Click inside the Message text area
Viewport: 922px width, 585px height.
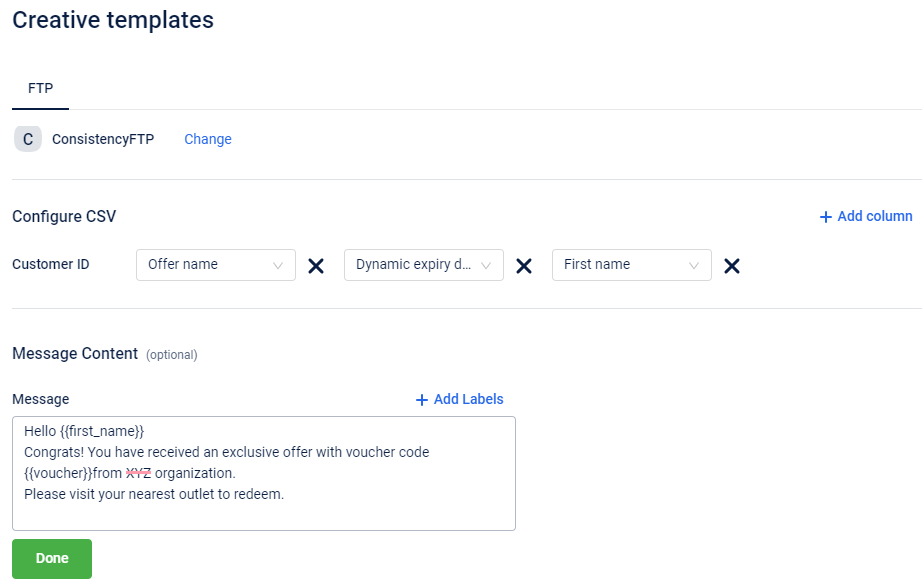click(x=264, y=473)
